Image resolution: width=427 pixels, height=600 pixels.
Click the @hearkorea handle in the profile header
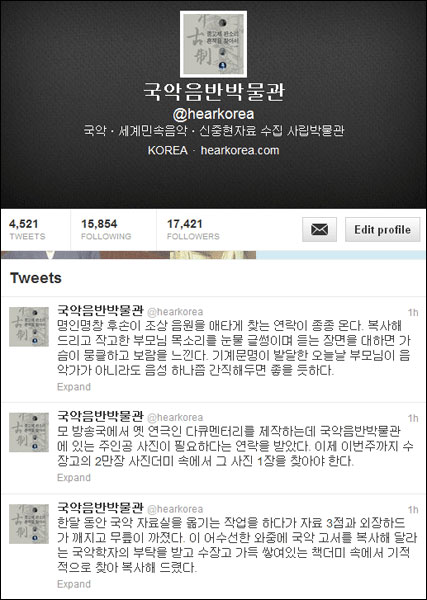click(214, 114)
